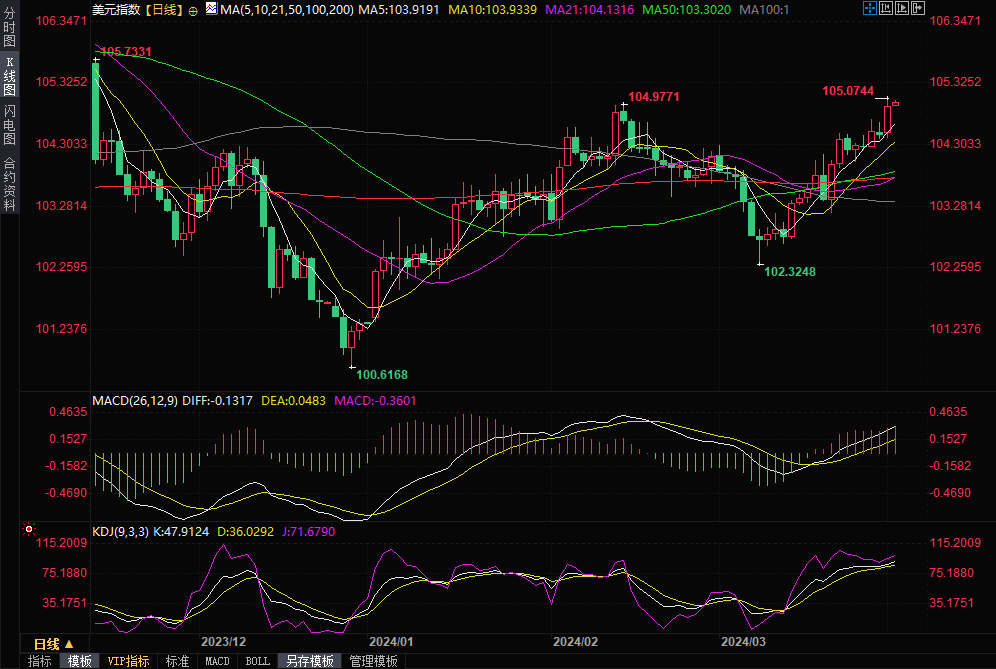Click the 指标 bottom tab

tap(40, 661)
